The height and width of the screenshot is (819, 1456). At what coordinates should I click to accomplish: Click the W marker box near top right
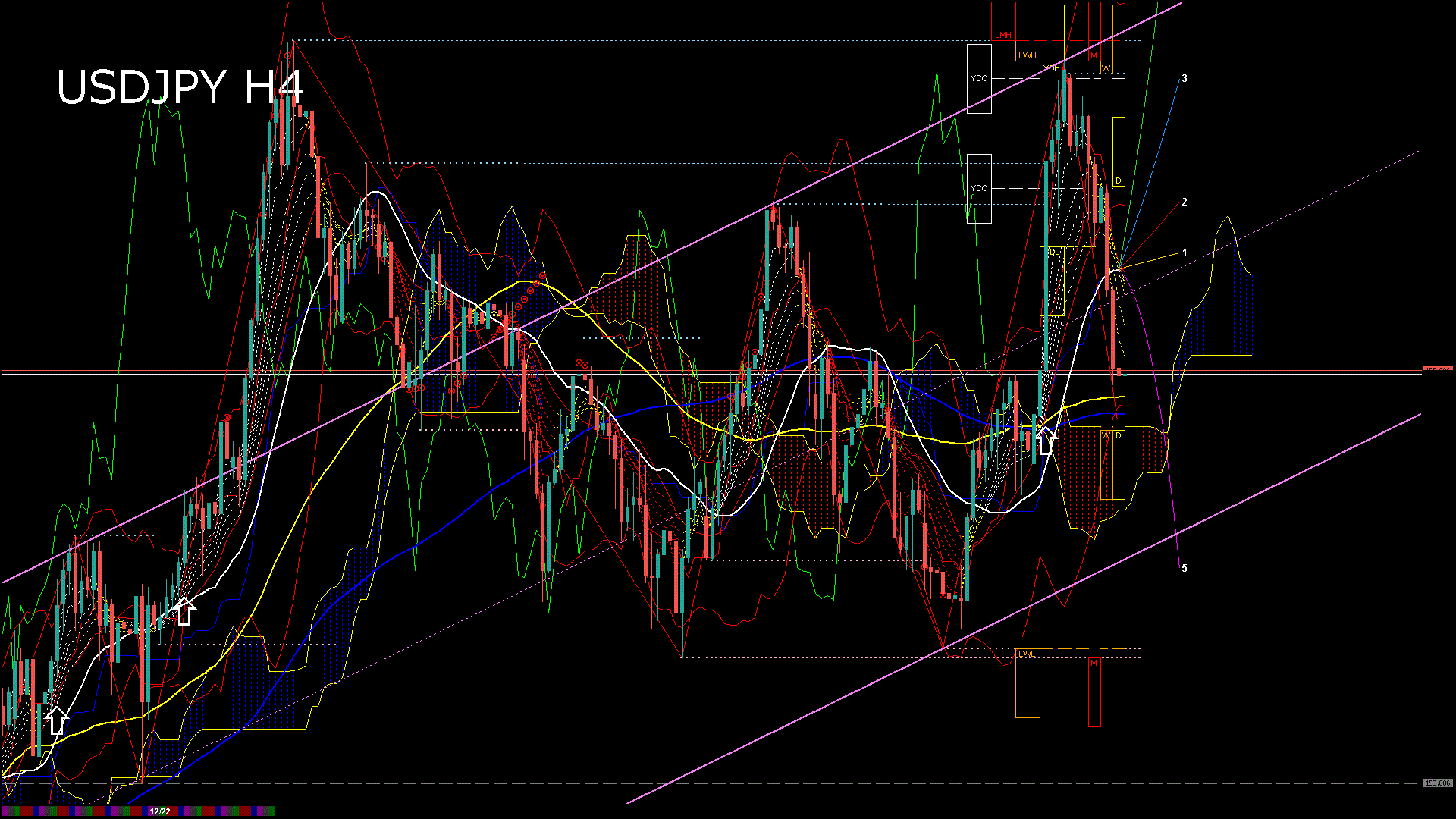click(x=1106, y=67)
